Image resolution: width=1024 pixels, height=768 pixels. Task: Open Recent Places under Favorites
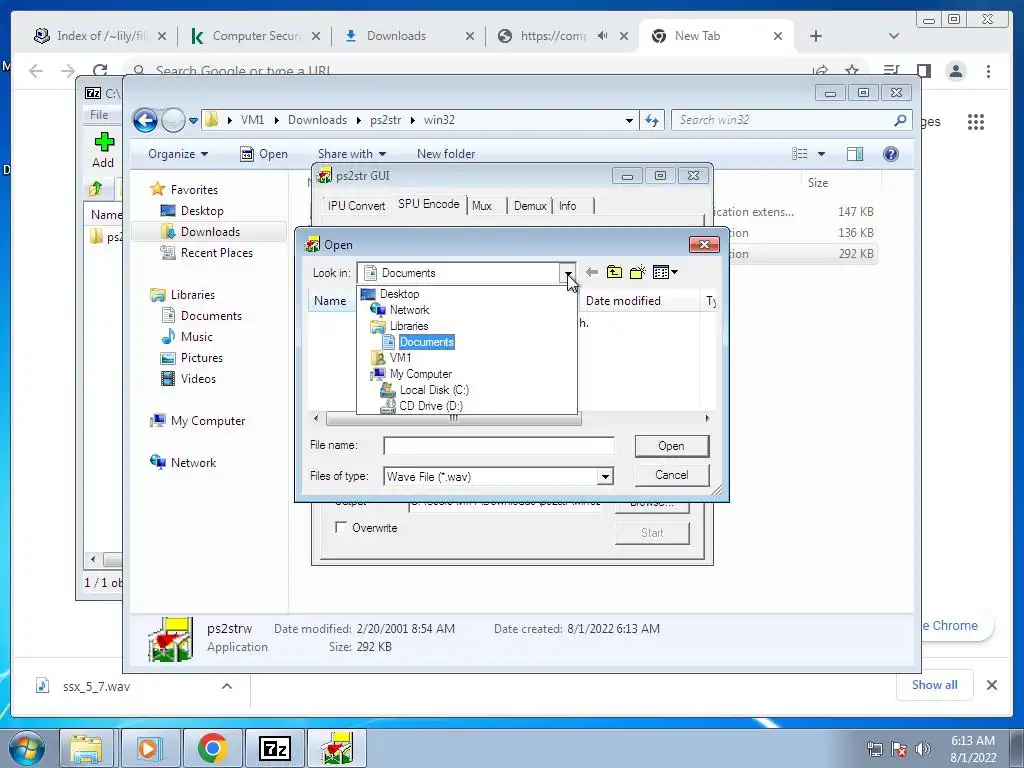[216, 253]
